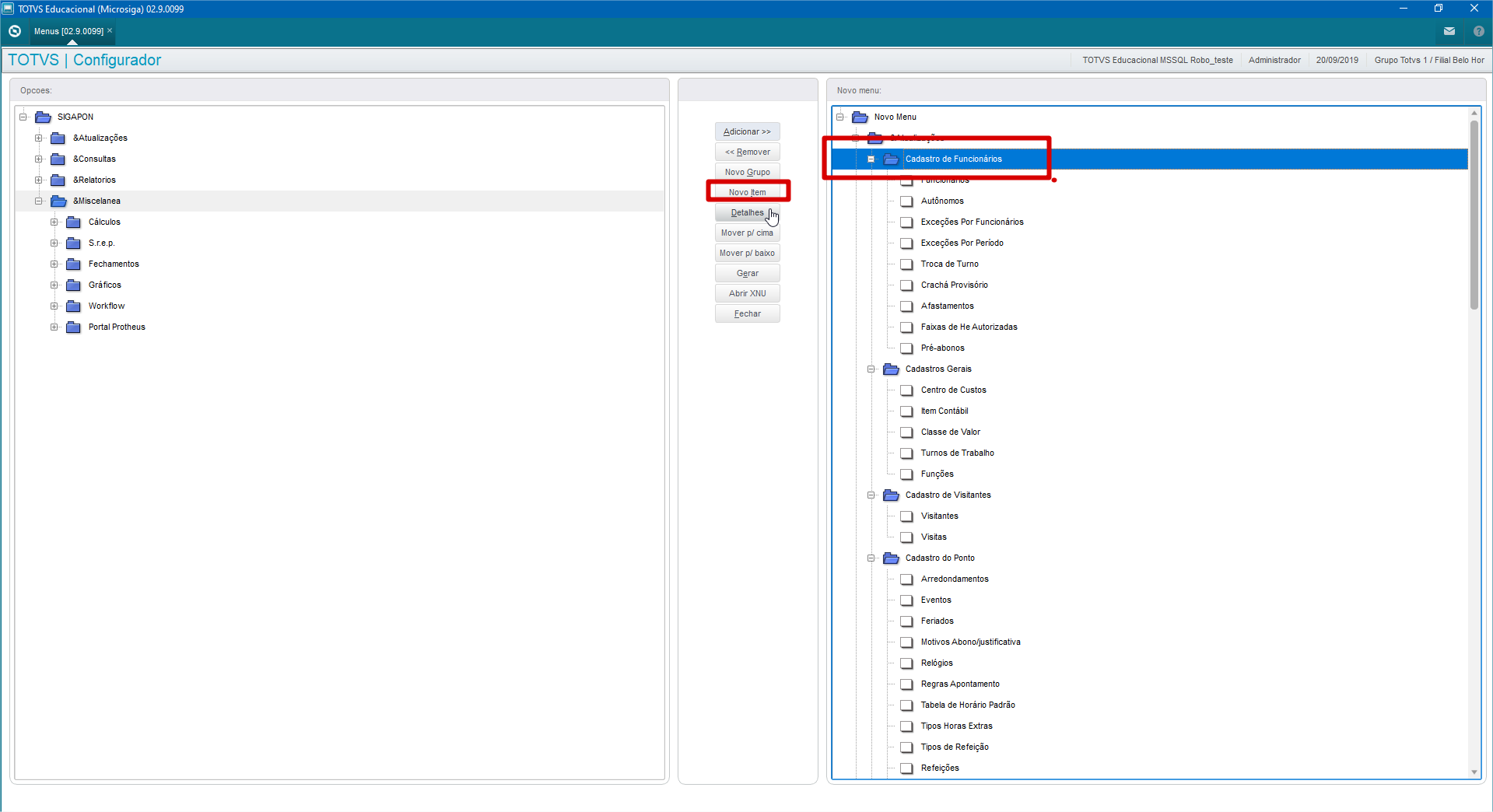The height and width of the screenshot is (812, 1493).
Task: Click the Abrir XNU button
Action: 747,293
